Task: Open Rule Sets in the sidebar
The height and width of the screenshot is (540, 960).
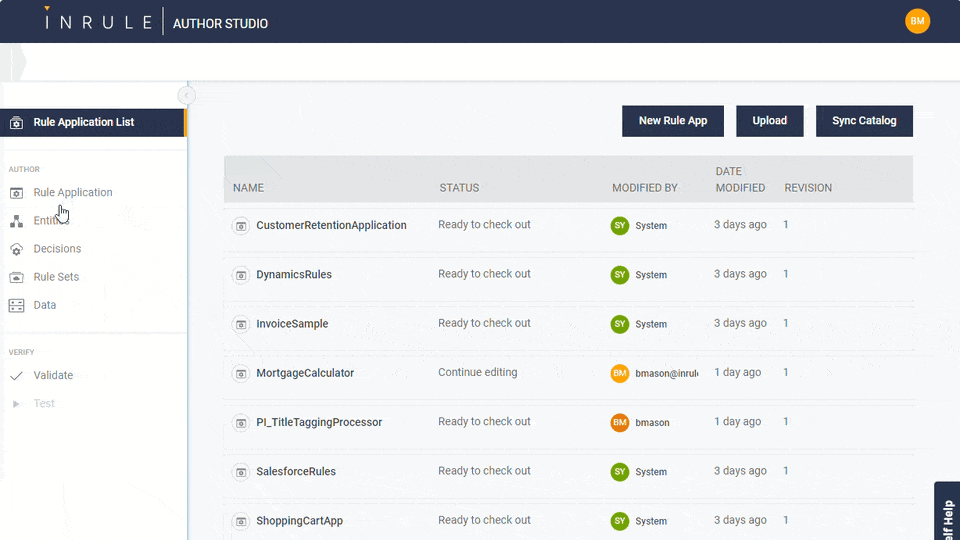Action: point(56,277)
